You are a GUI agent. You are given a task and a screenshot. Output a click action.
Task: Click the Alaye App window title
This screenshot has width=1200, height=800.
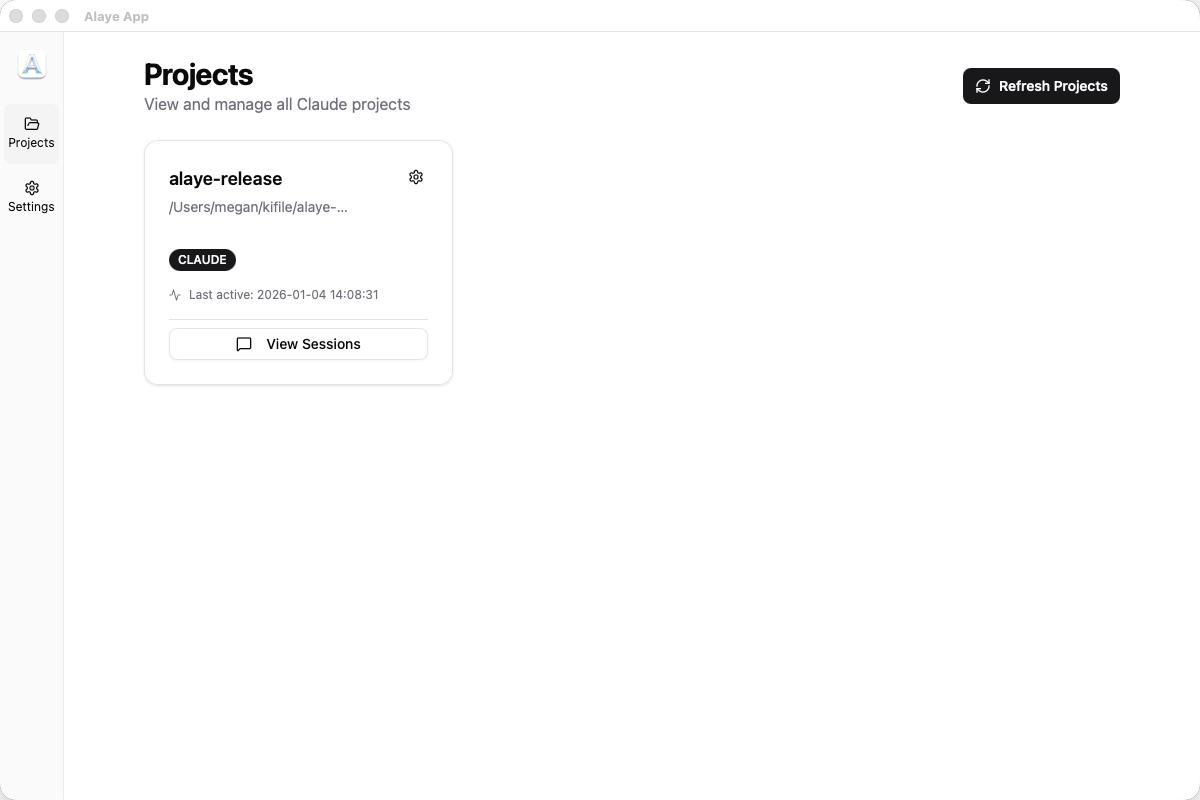[116, 16]
